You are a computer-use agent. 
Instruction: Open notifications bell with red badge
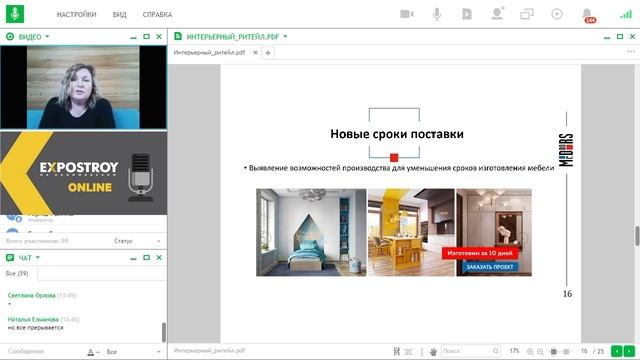[x=588, y=15]
